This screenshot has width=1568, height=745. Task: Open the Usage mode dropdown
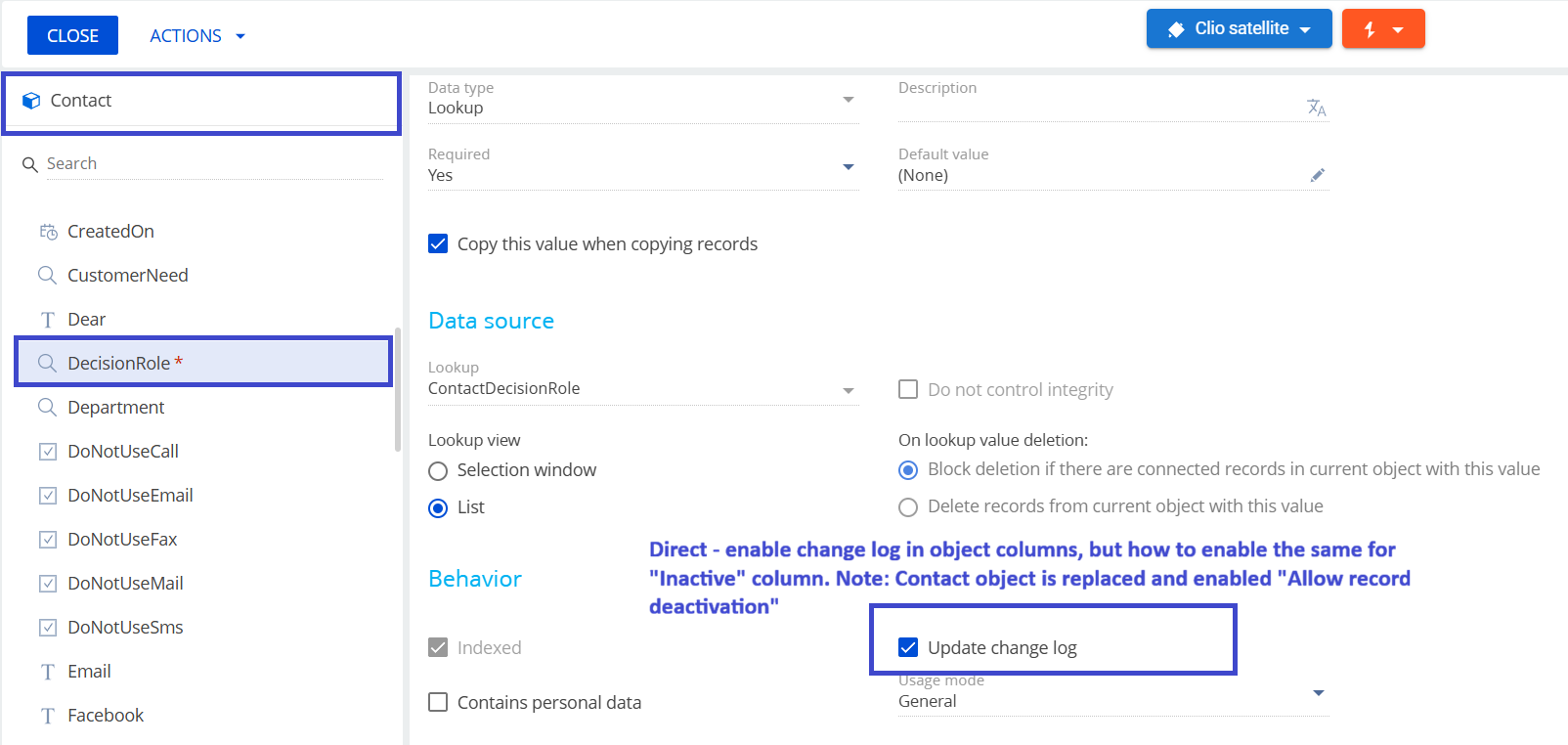point(1318,693)
